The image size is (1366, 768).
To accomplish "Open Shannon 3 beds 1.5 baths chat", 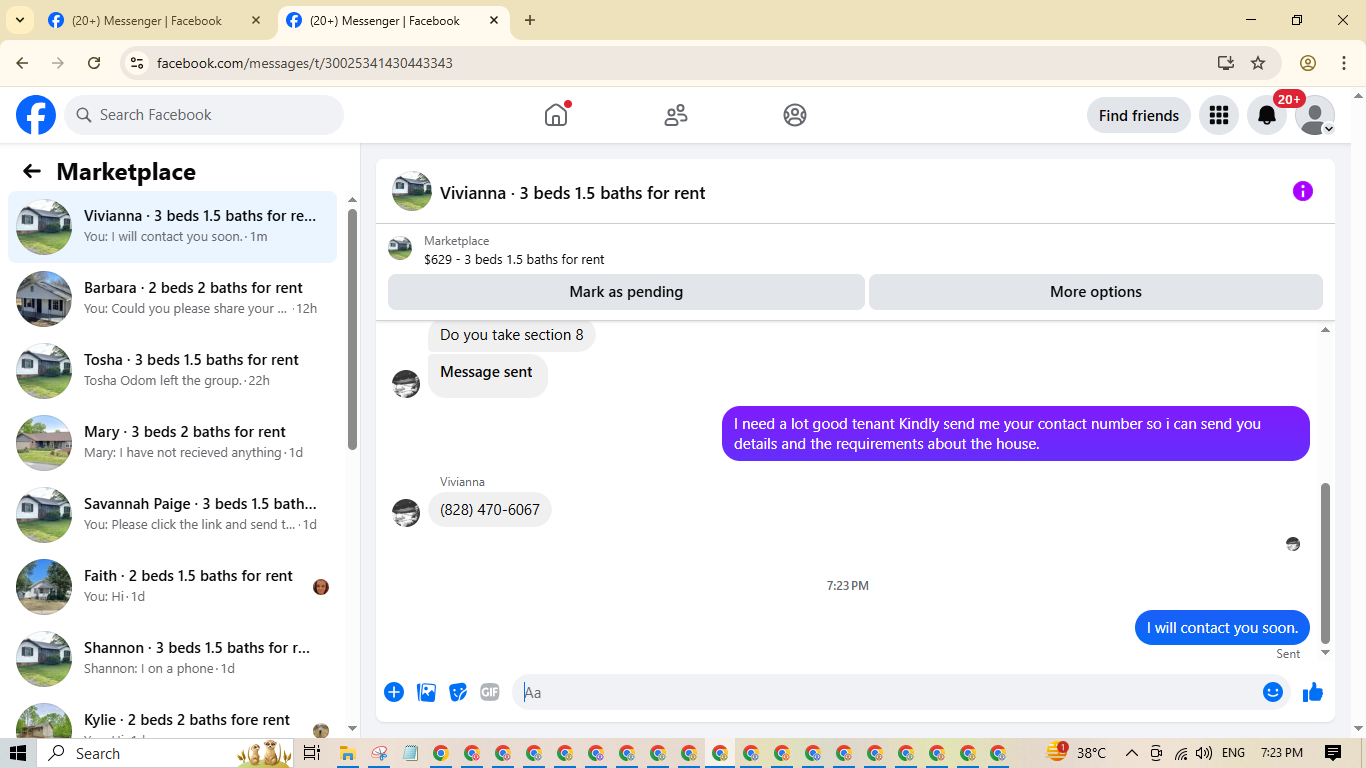I will tap(173, 659).
